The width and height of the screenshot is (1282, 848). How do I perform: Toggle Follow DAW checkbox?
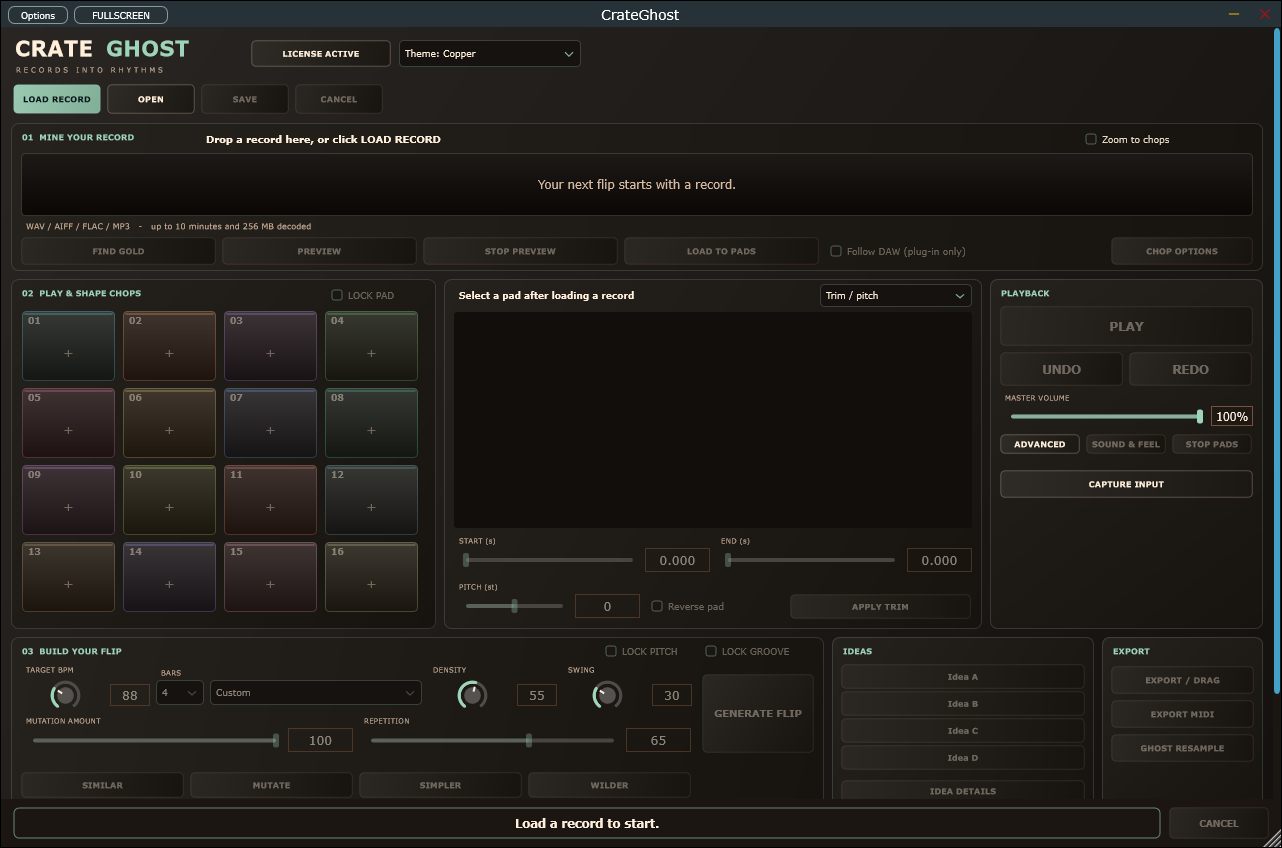pos(836,251)
